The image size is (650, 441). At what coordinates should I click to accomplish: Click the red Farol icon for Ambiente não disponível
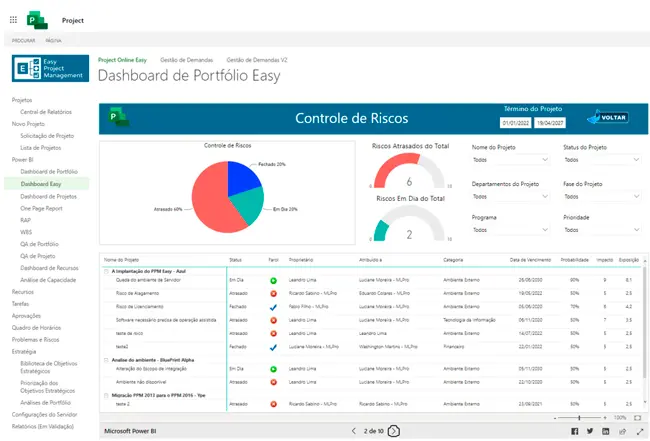coord(273,382)
